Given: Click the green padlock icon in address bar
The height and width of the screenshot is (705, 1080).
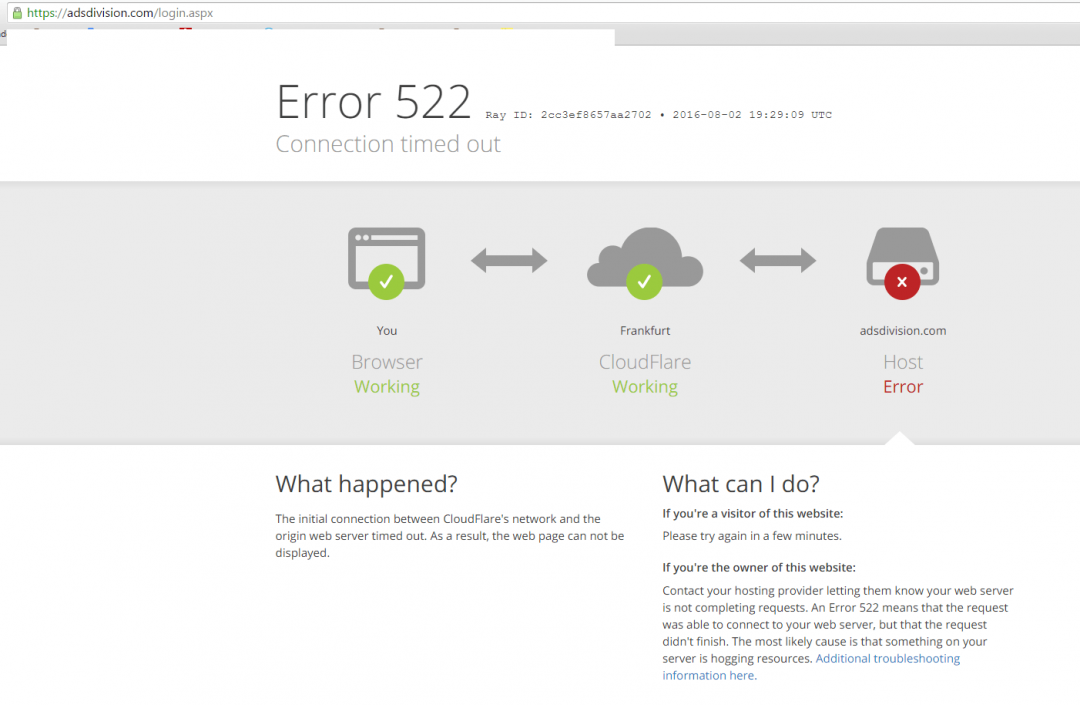Looking at the screenshot, I should pos(16,13).
